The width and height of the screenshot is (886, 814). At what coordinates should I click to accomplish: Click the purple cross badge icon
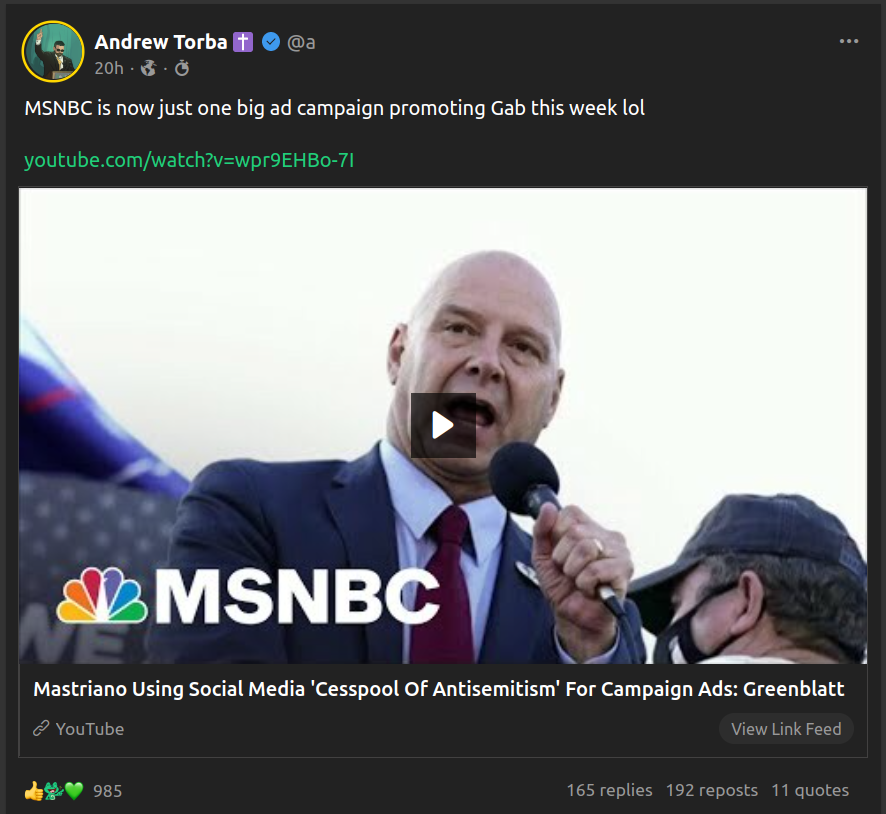point(243,42)
